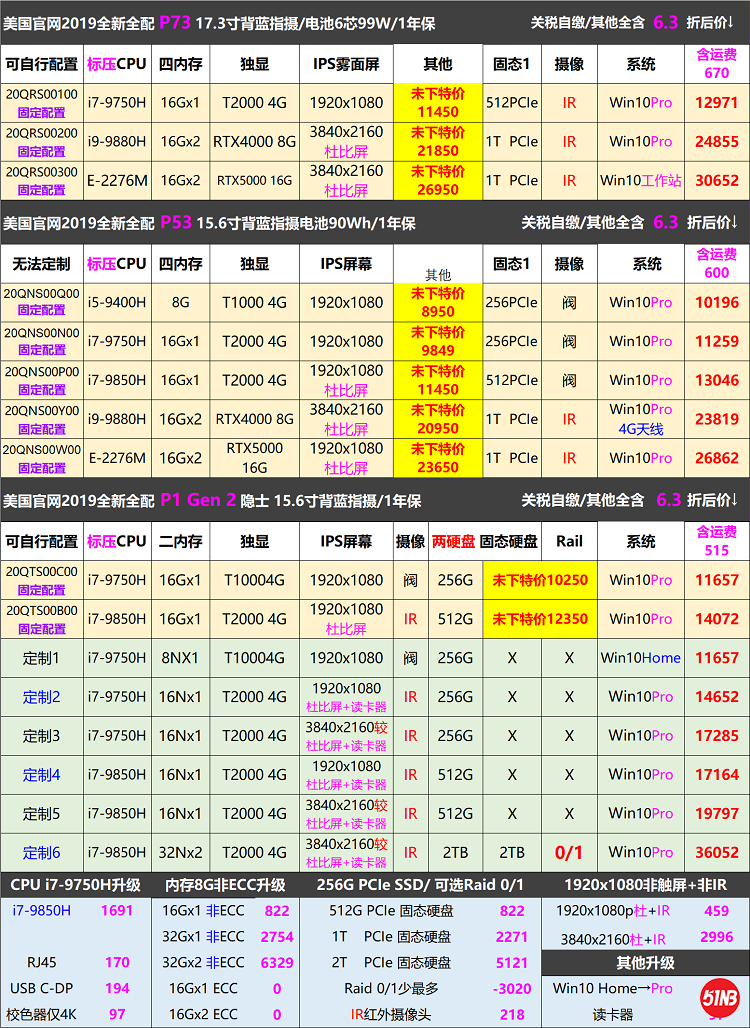Click the red 0/1 Rail cell
This screenshot has height=1028, width=750.
pyautogui.click(x=569, y=852)
